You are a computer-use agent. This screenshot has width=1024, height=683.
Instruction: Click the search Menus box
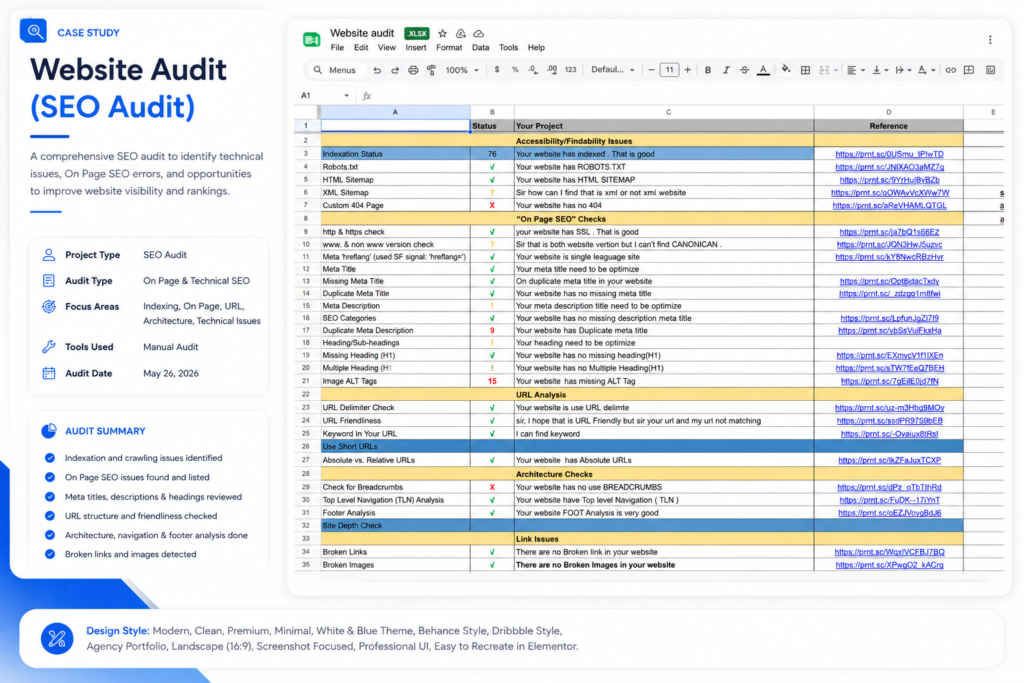[335, 70]
